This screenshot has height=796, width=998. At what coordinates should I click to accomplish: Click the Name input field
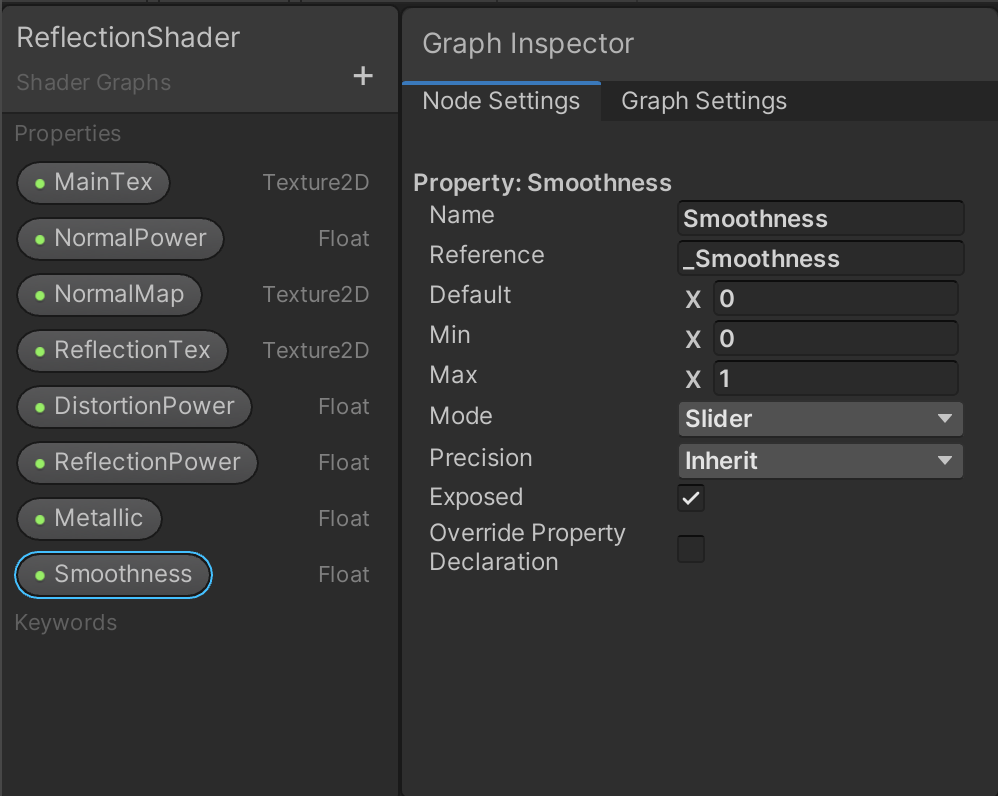[820, 219]
